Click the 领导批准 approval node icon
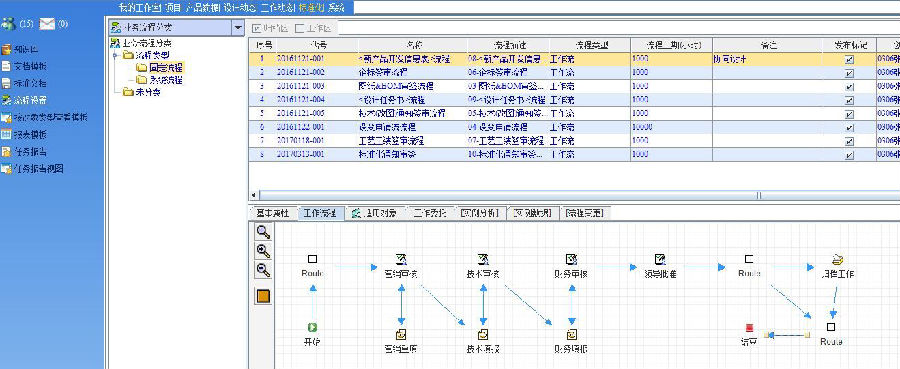Screen dimensions: 900x369 (660, 259)
